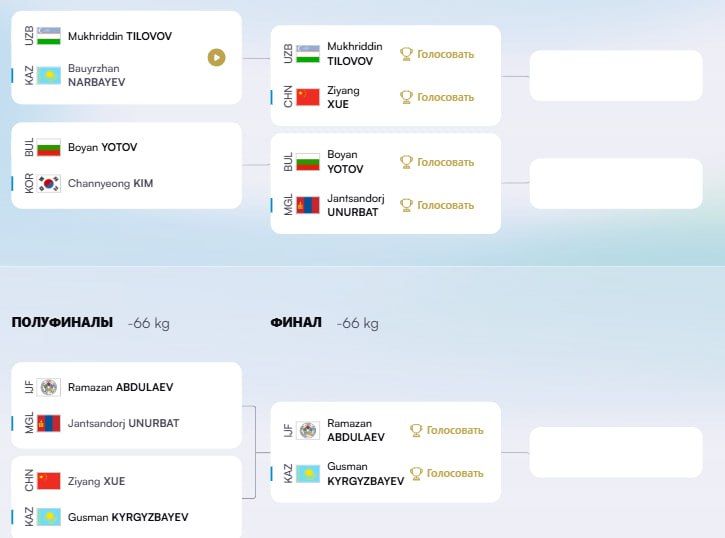Image resolution: width=725 pixels, height=538 pixels.
Task: Click Bulgaria flag beside Boyan Yotov's first match
Action: tap(49, 147)
